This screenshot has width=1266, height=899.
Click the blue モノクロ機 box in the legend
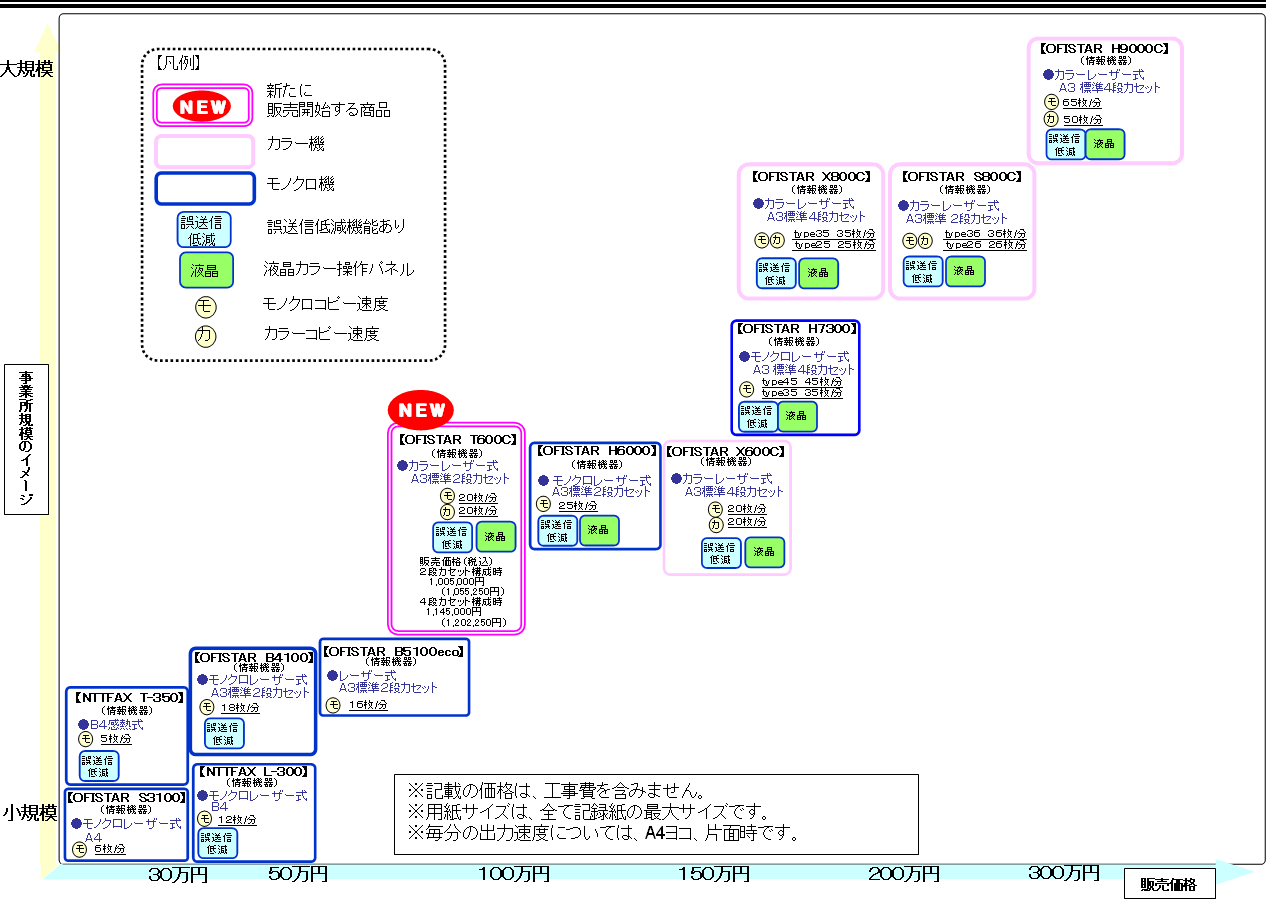click(204, 188)
